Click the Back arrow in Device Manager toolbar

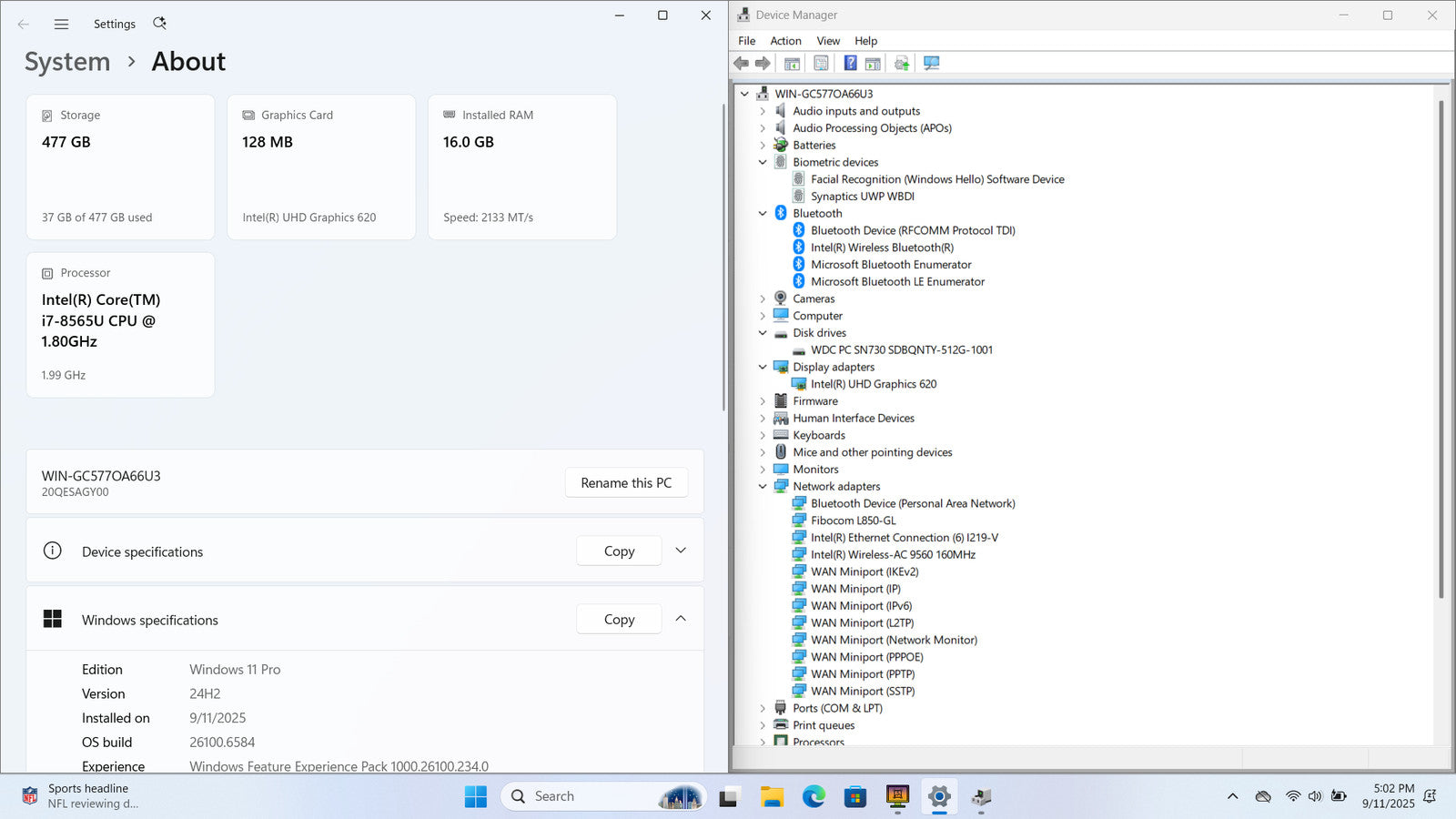point(742,63)
